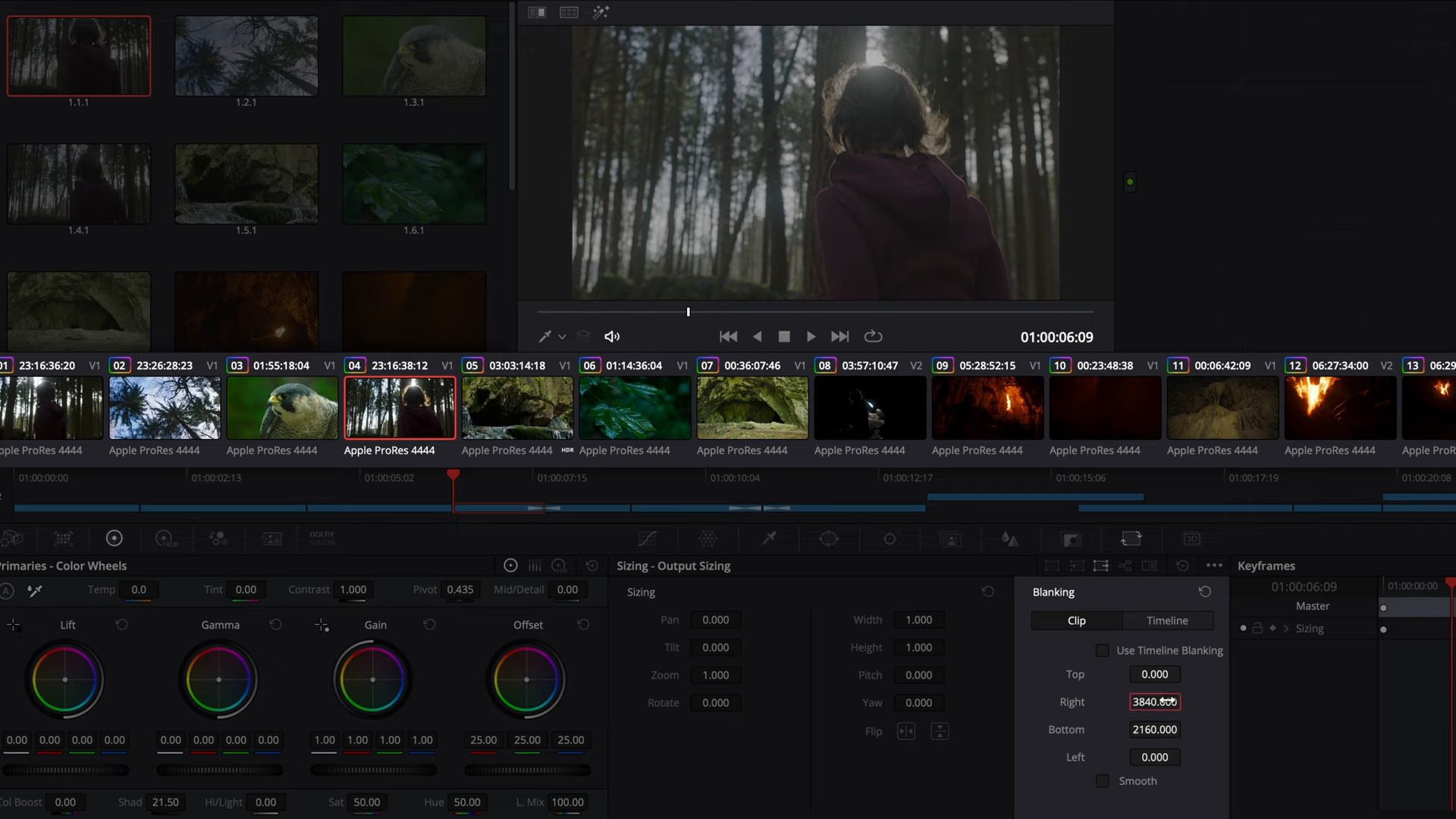
Task: Reset the Gamma color wheel
Action: coord(276,624)
